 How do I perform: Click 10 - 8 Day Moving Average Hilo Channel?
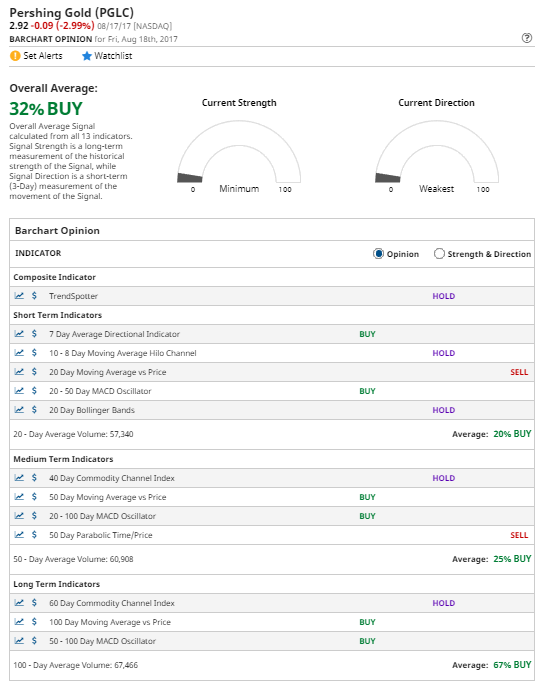point(123,353)
